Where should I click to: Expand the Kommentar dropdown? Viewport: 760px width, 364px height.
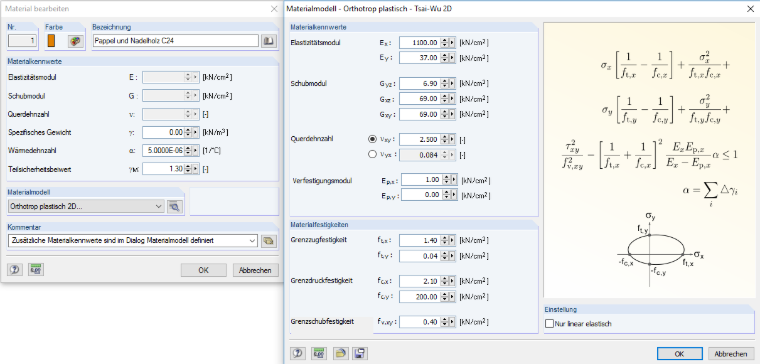(x=252, y=240)
